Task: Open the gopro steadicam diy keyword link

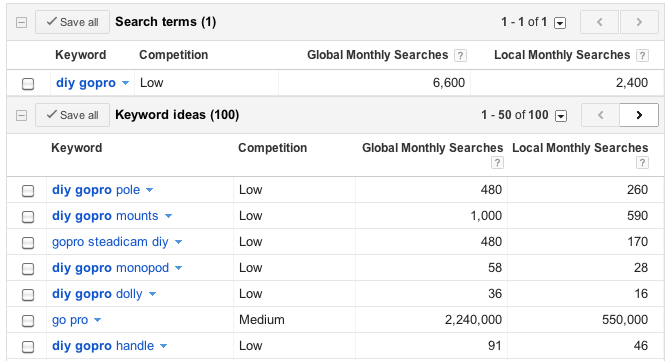Action: (x=110, y=242)
